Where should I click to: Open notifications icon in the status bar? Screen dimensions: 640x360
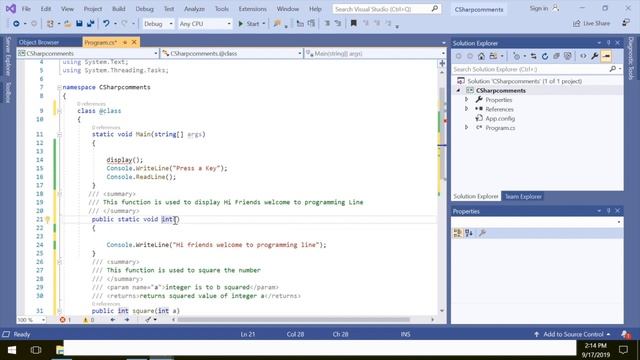point(625,334)
